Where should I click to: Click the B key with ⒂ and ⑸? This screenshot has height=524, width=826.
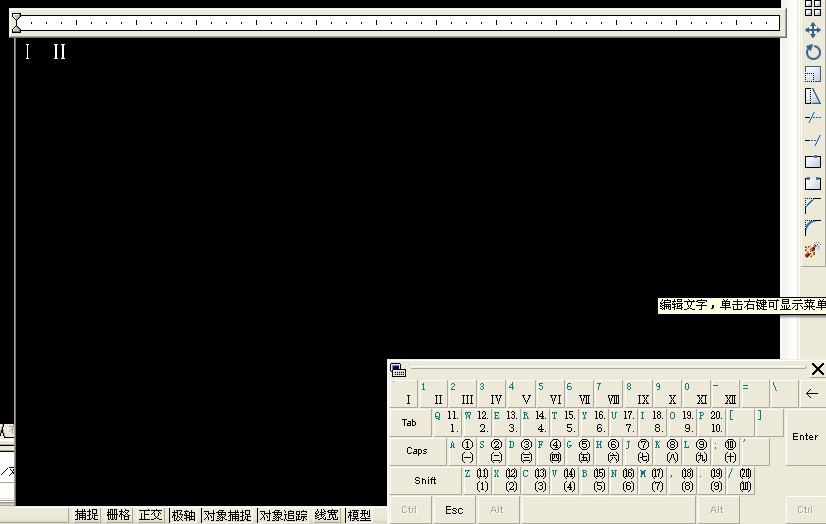click(x=594, y=480)
